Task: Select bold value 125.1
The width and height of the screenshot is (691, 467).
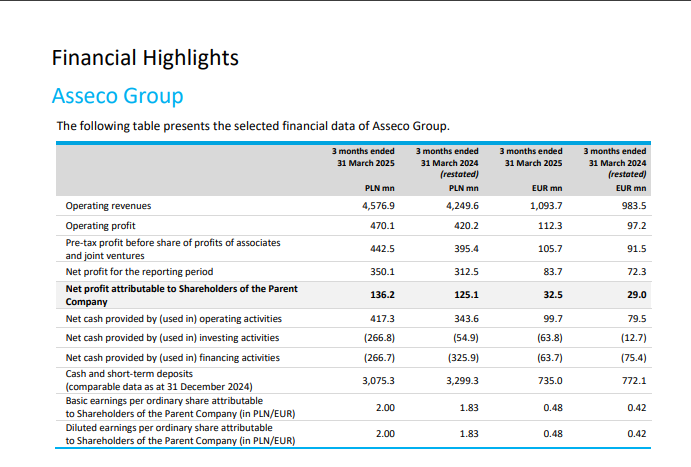Action: [x=466, y=295]
